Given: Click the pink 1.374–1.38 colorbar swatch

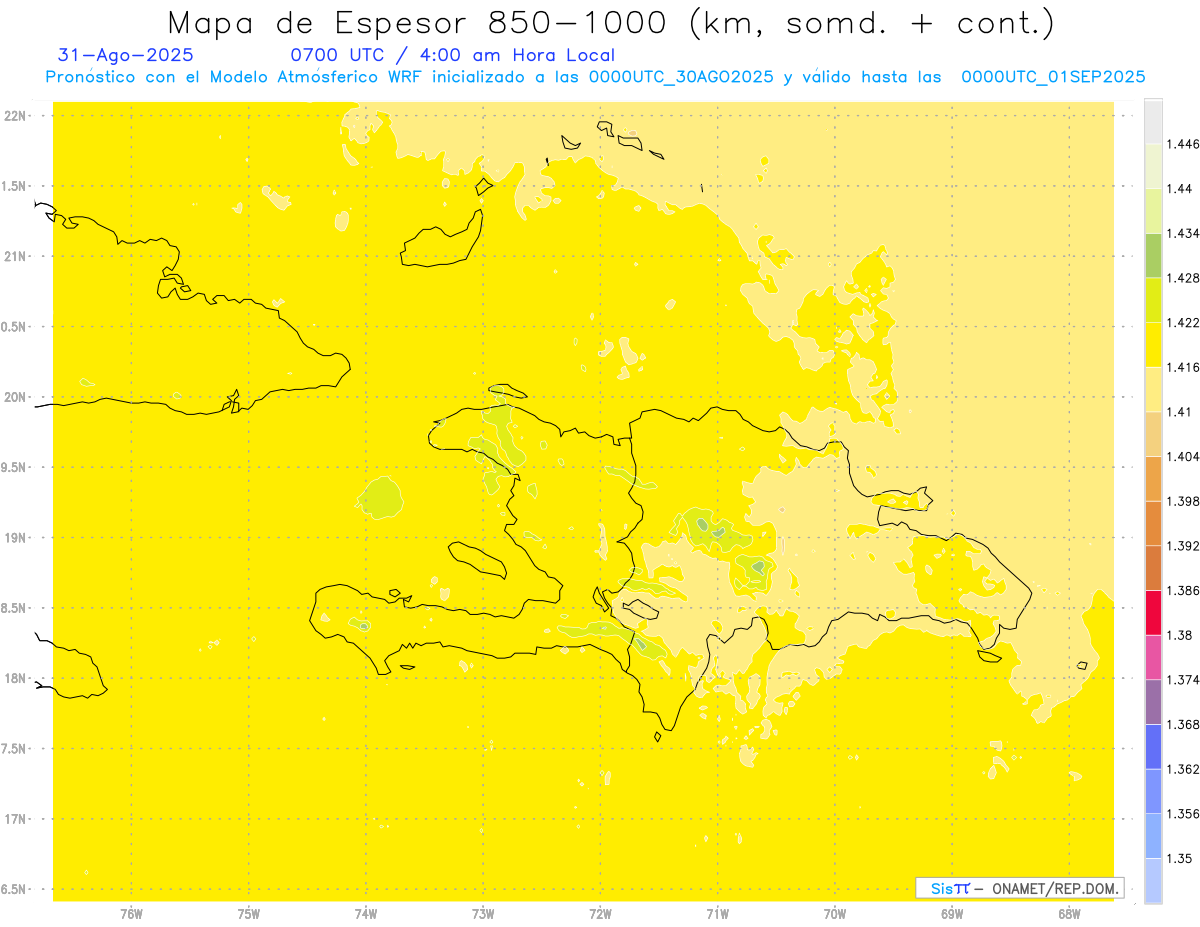Looking at the screenshot, I should (1153, 657).
